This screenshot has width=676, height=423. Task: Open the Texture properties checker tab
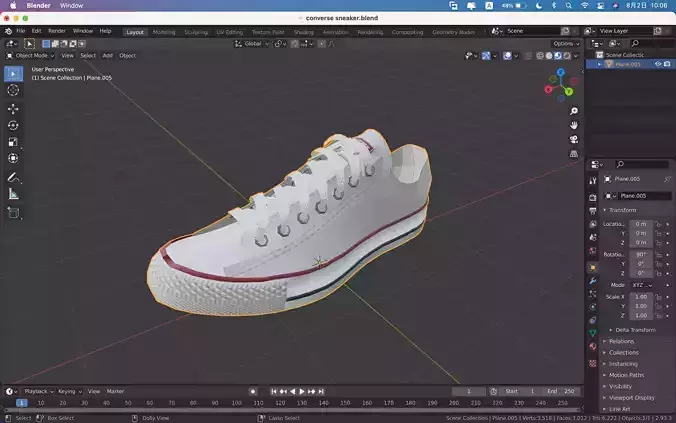[x=593, y=363]
